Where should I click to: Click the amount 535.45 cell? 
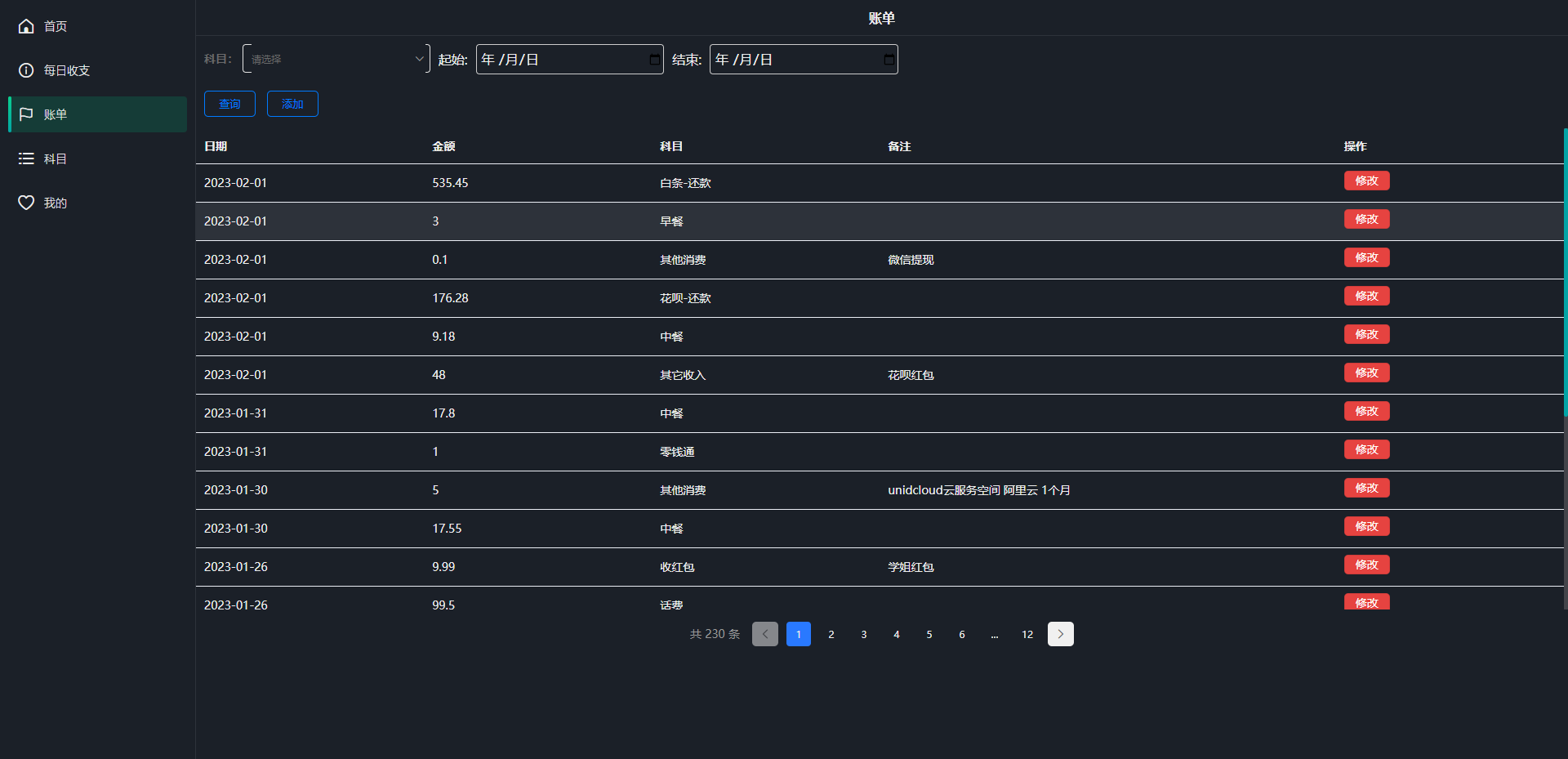click(x=450, y=183)
